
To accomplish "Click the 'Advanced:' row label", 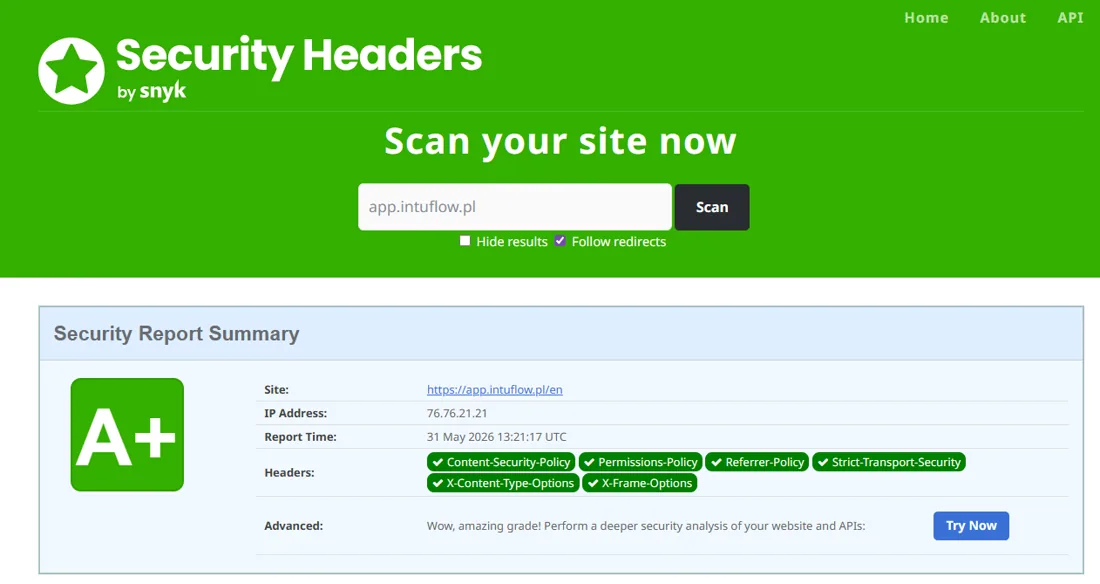I will (x=293, y=526).
